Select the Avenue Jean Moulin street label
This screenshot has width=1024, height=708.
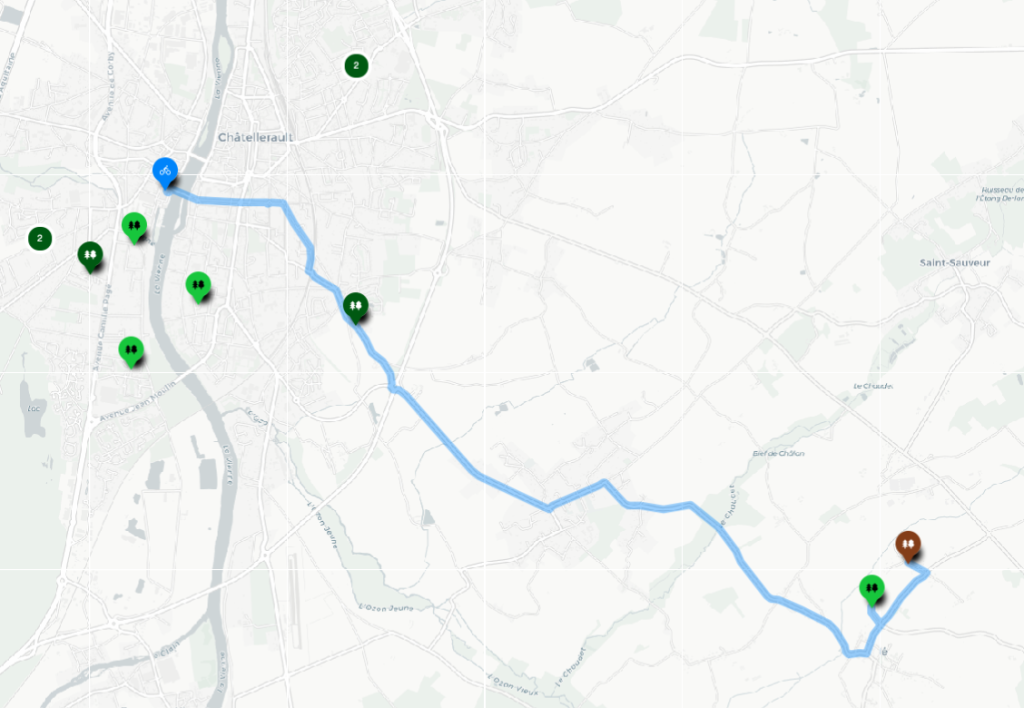138,400
